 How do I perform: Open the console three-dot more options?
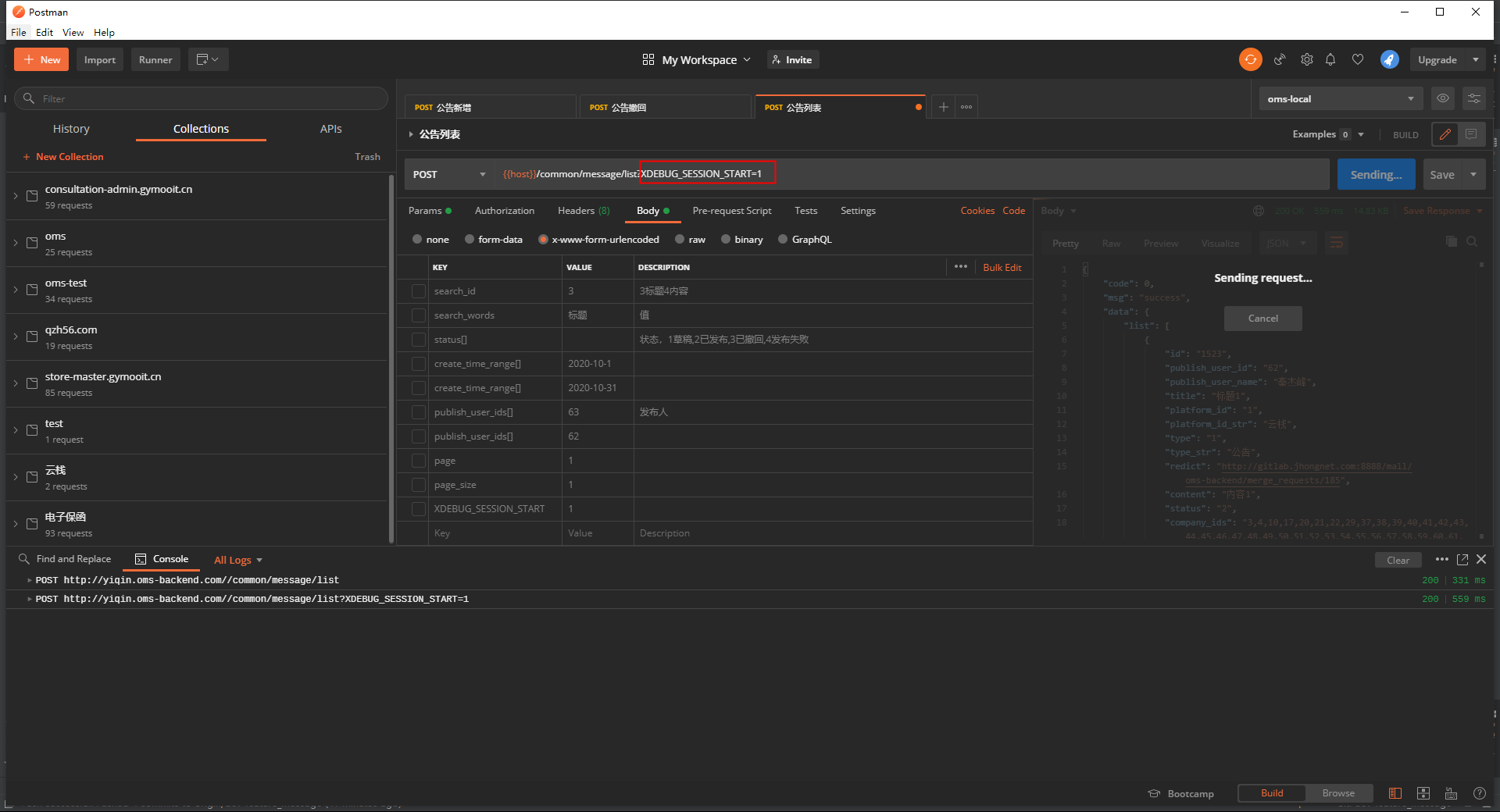pyautogui.click(x=1442, y=559)
